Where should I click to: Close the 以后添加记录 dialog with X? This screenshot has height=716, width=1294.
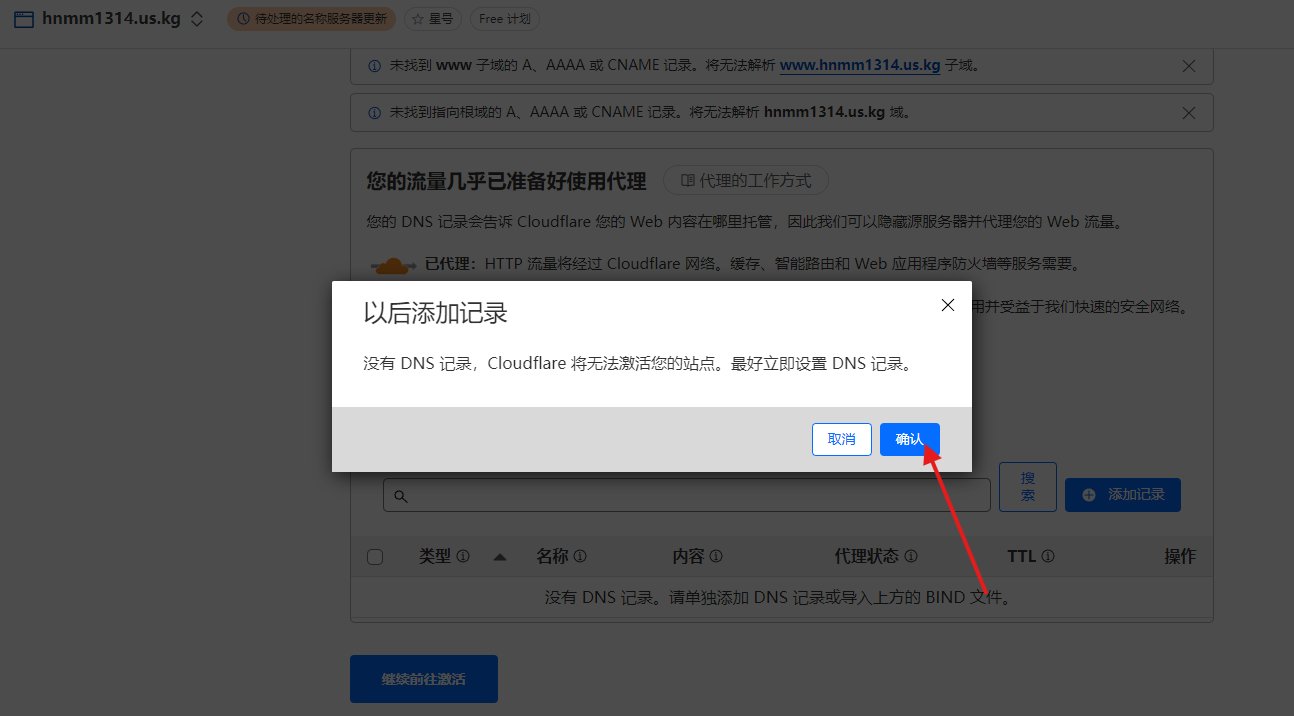point(948,305)
